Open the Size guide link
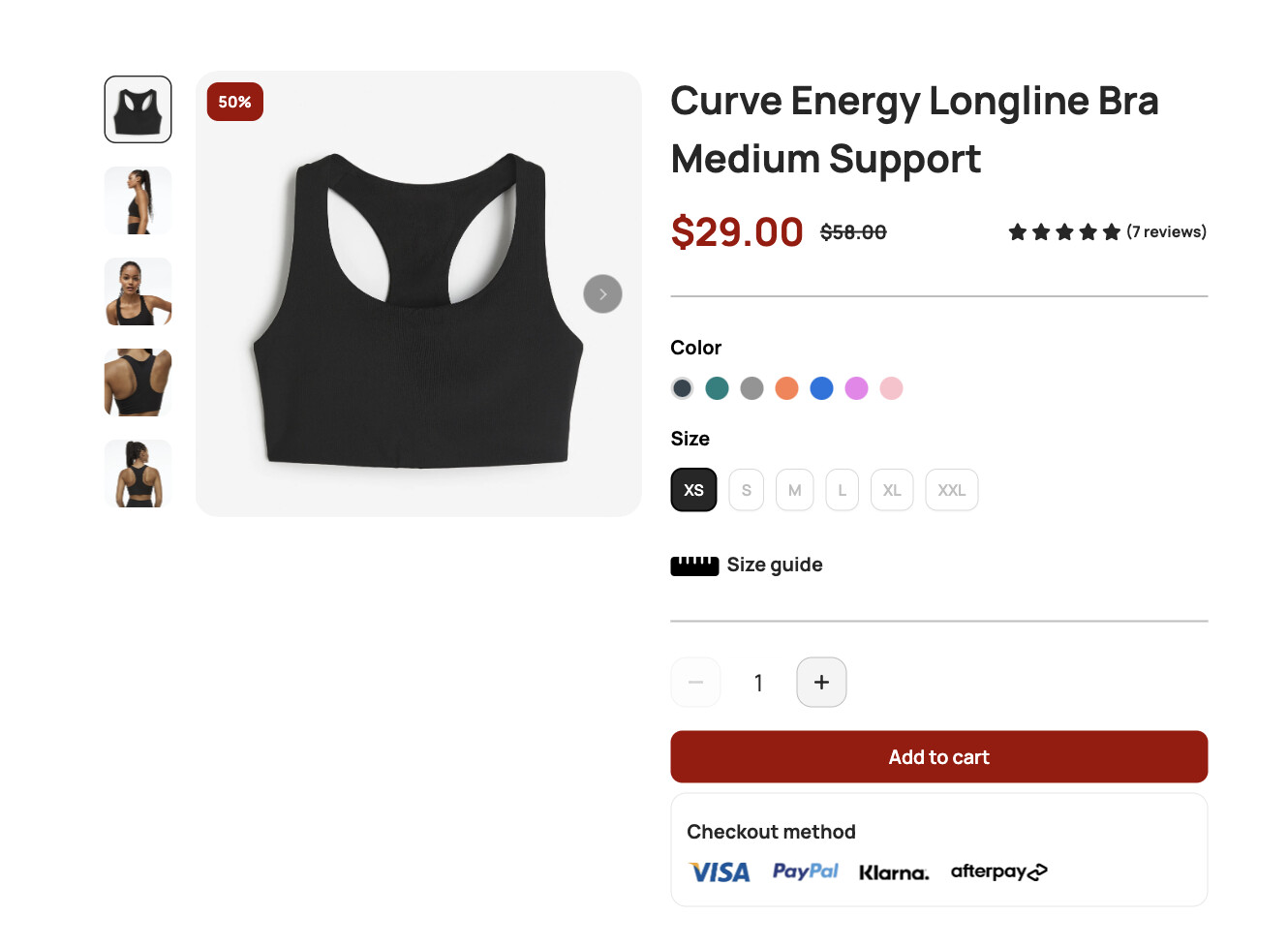Image resolution: width=1288 pixels, height=947 pixels. click(x=774, y=565)
